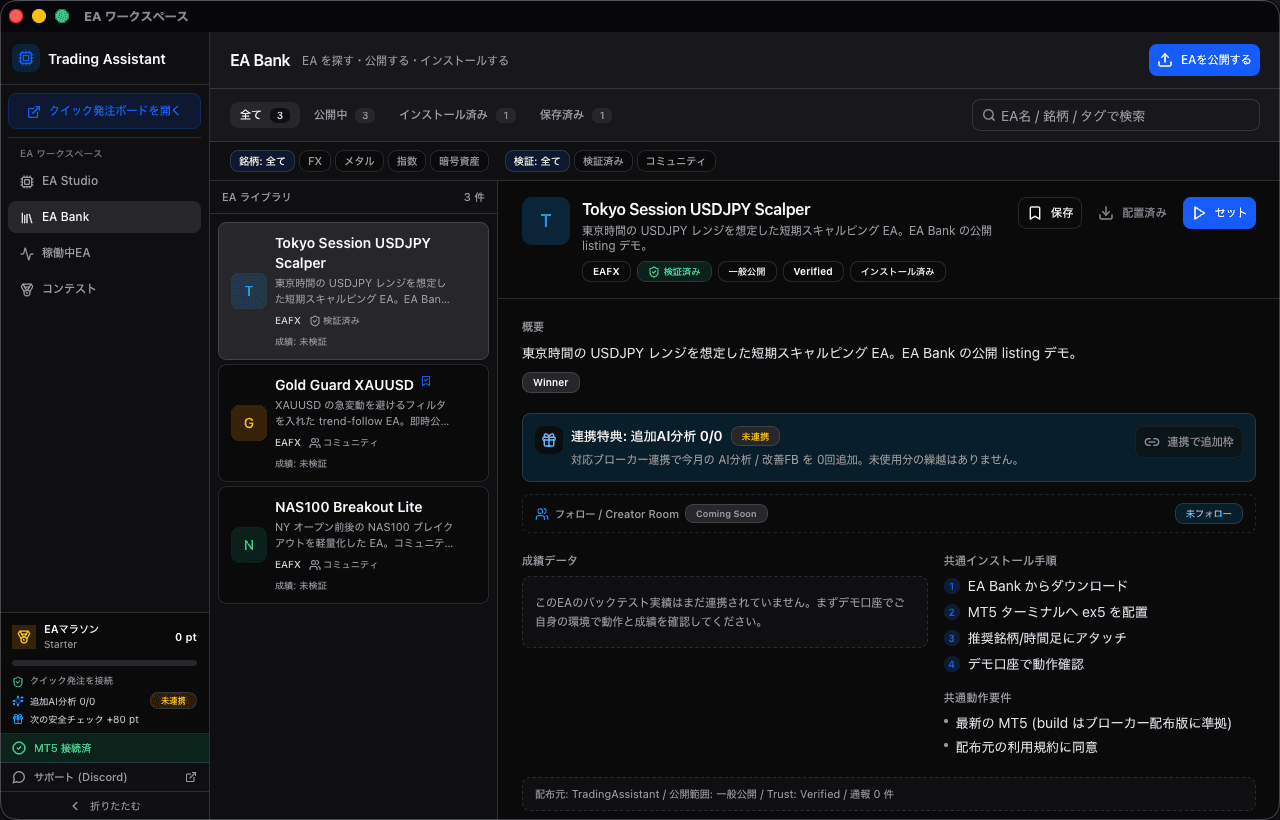Toggle 銘柄: 全て filter chip
This screenshot has width=1280, height=820.
pyautogui.click(x=262, y=161)
